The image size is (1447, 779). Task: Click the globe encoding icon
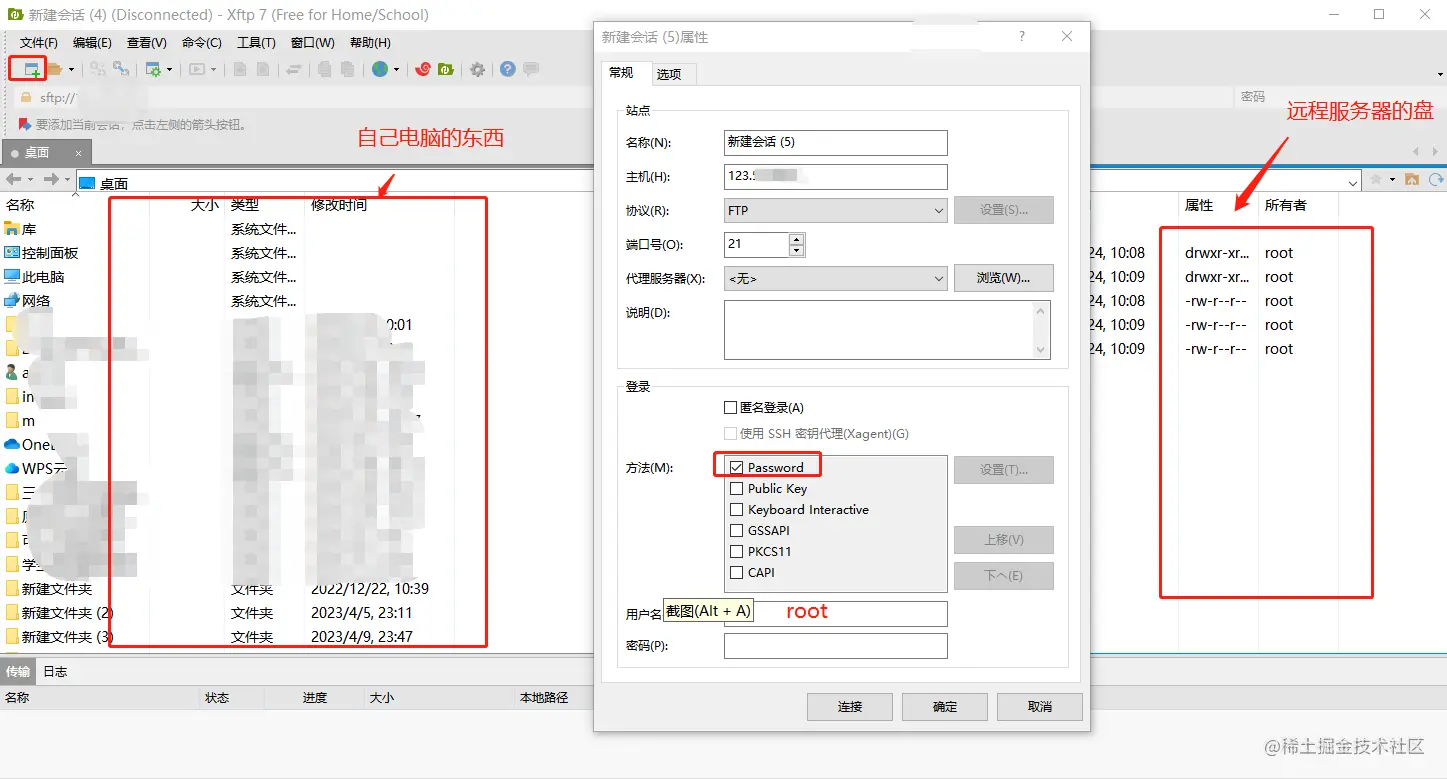pos(380,69)
